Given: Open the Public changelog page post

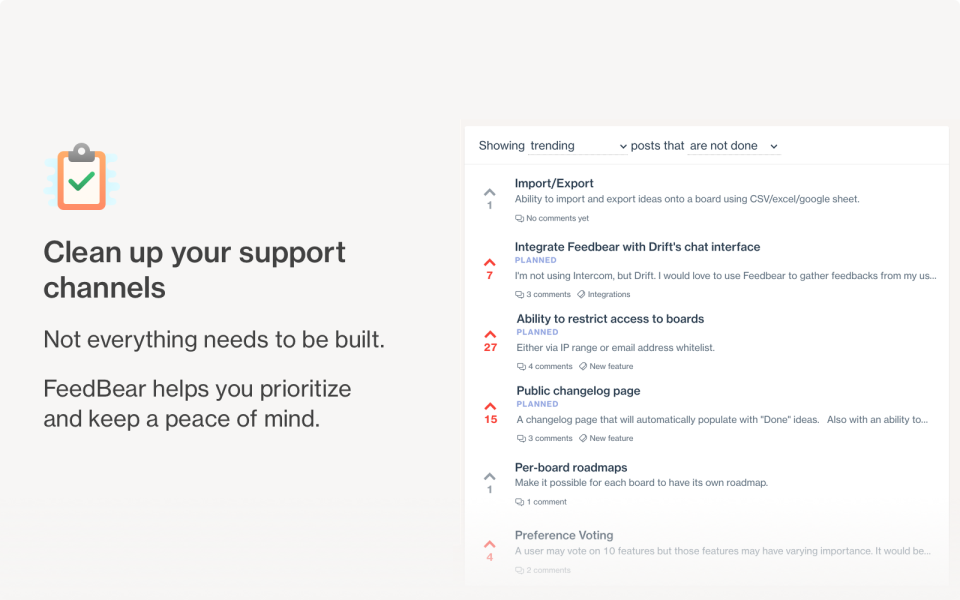Looking at the screenshot, I should tap(578, 391).
